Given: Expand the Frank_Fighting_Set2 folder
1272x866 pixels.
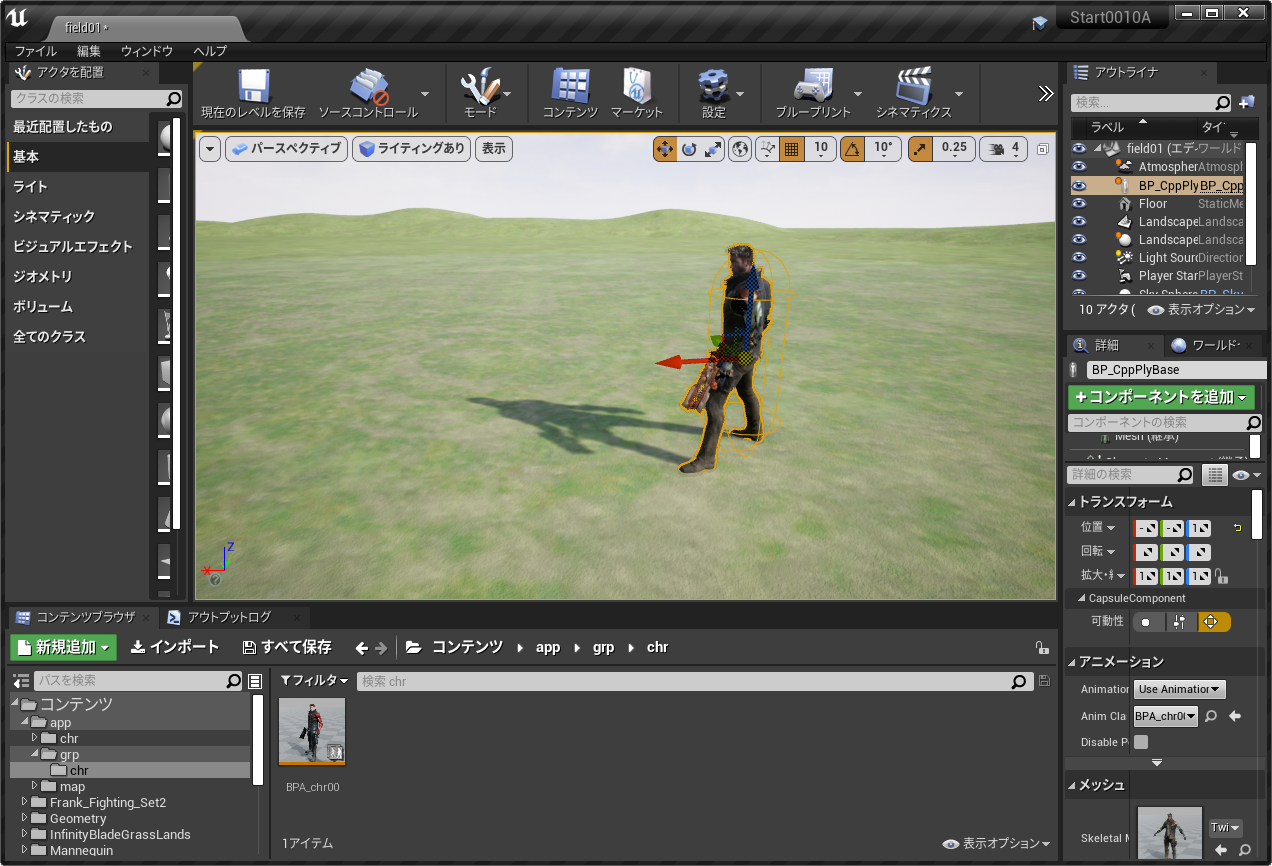Looking at the screenshot, I should pos(25,802).
